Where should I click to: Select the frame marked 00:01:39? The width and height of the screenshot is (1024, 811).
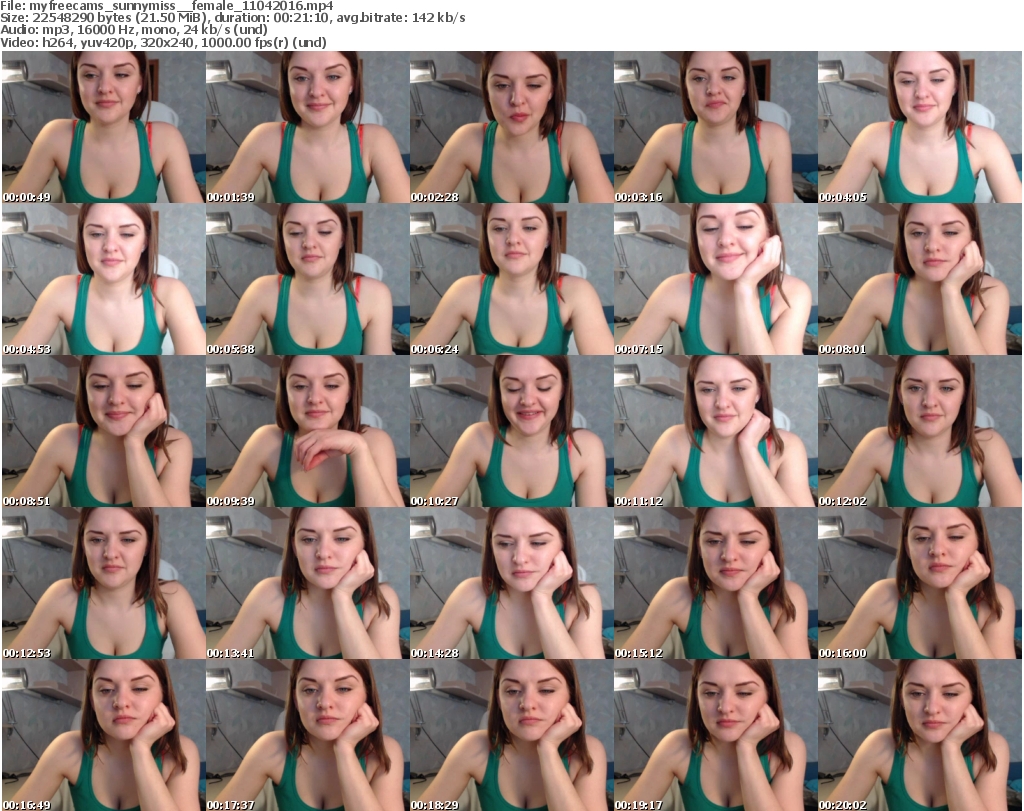tap(307, 128)
